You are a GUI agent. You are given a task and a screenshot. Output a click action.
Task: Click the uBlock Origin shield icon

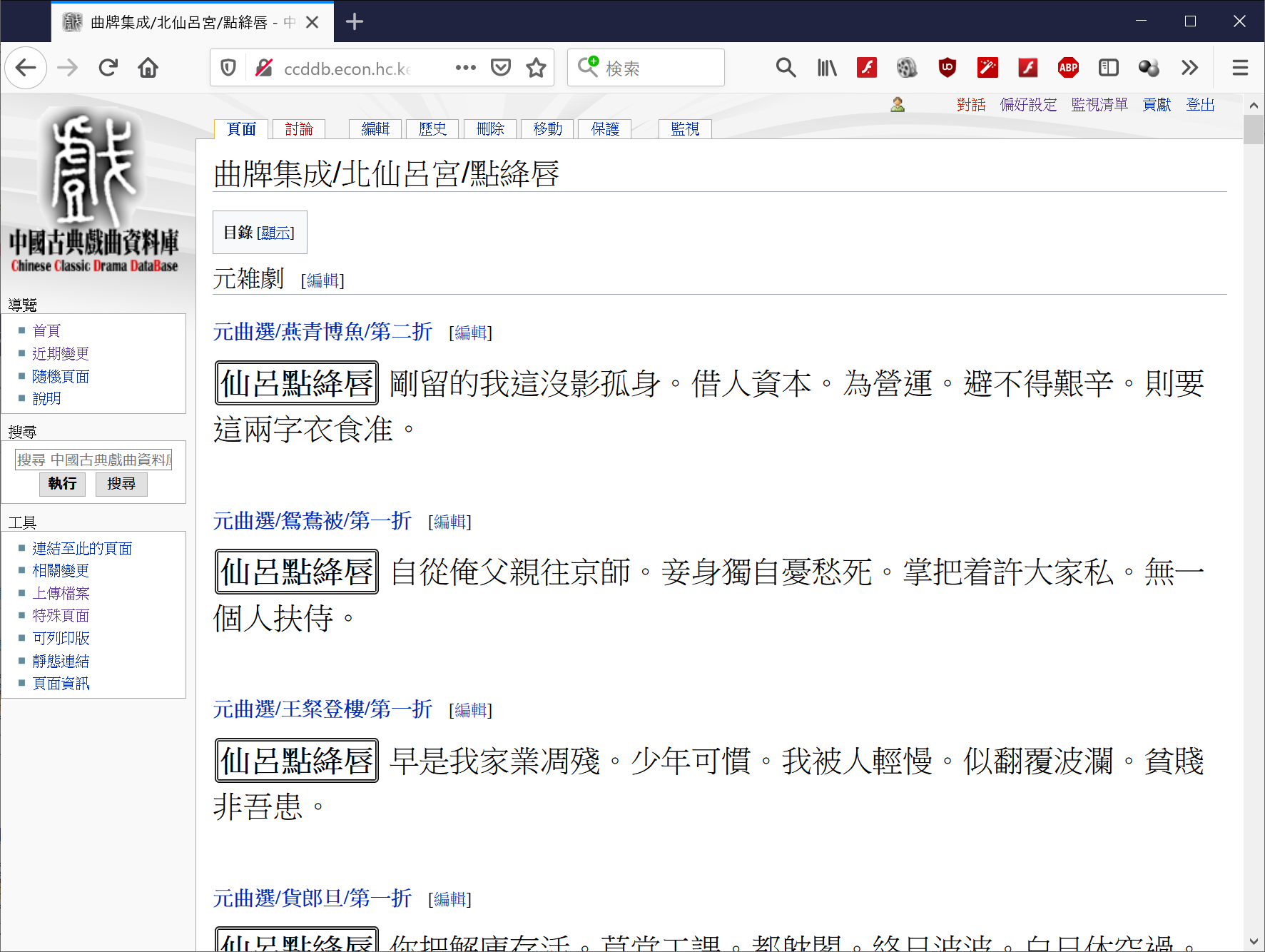[948, 68]
